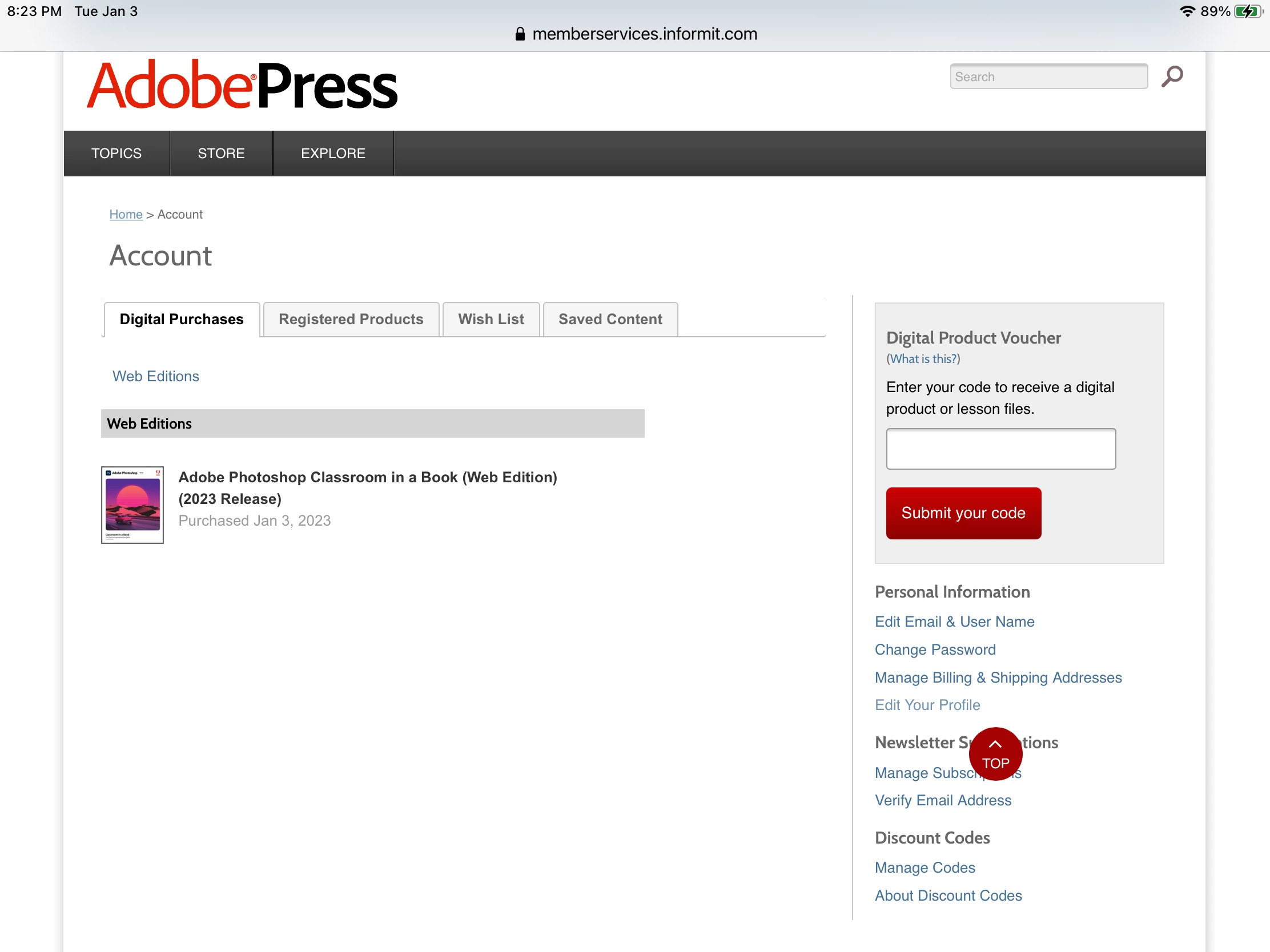The width and height of the screenshot is (1270, 952).
Task: Tap the red TOP scroll button
Action: 995,754
